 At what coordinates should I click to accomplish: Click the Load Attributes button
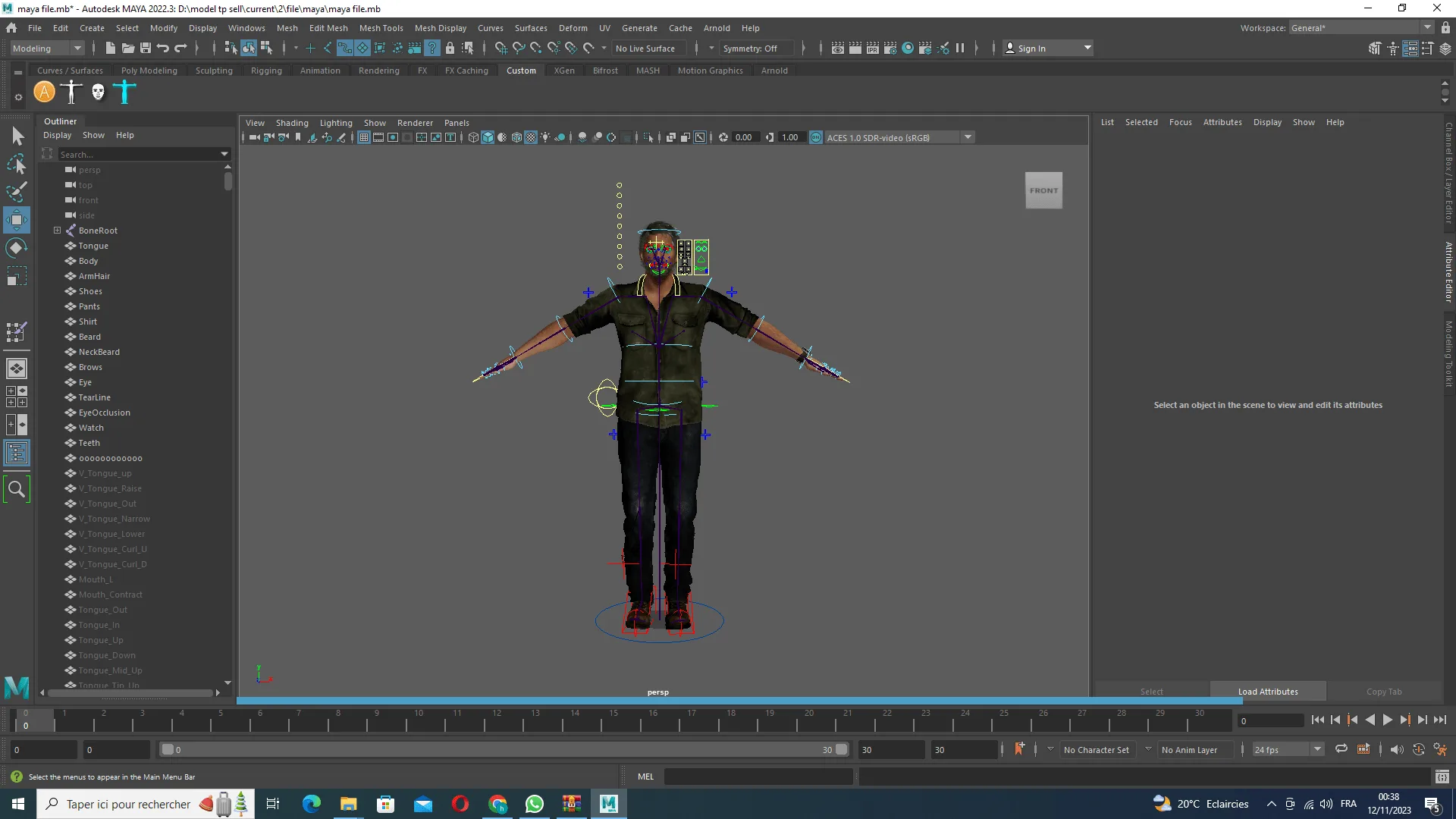point(1268,691)
